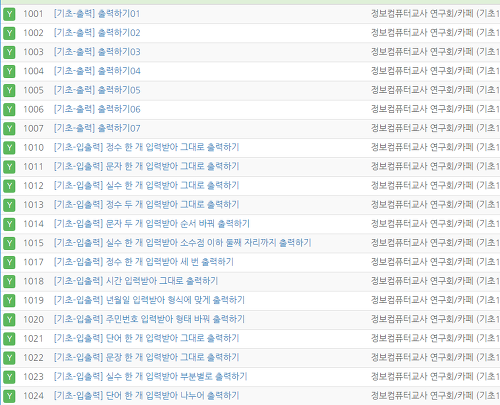Image resolution: width=500 pixels, height=405 pixels.
Task: Click source 정보컴퓨터교사 연구회/카페 in row 1018
Action: coord(422,281)
